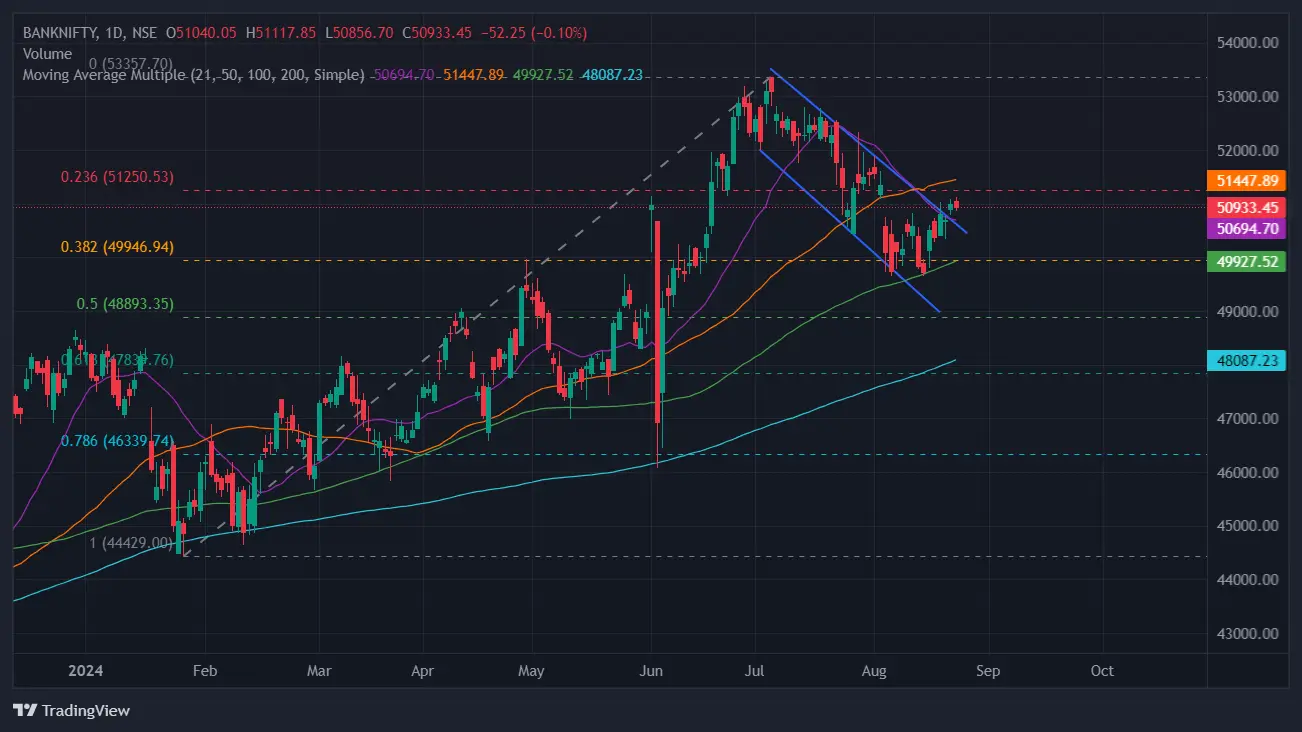Click the 43000.00 price scale label

click(1249, 633)
